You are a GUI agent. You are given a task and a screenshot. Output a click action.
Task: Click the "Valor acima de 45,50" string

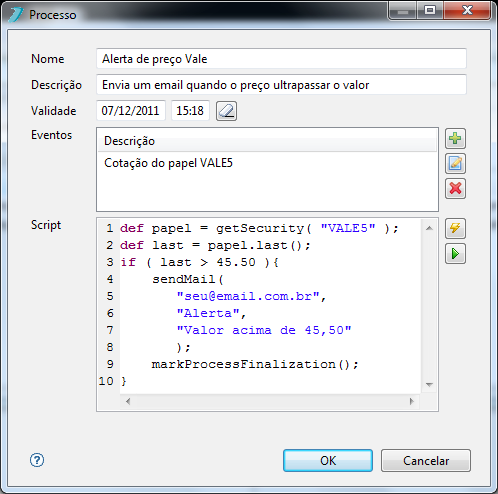[x=264, y=330]
